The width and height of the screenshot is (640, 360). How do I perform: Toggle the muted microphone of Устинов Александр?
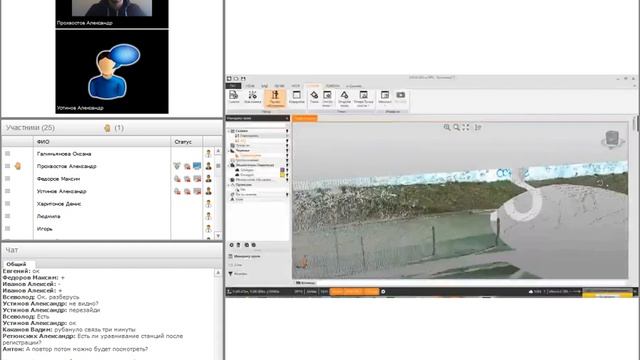tap(177, 191)
